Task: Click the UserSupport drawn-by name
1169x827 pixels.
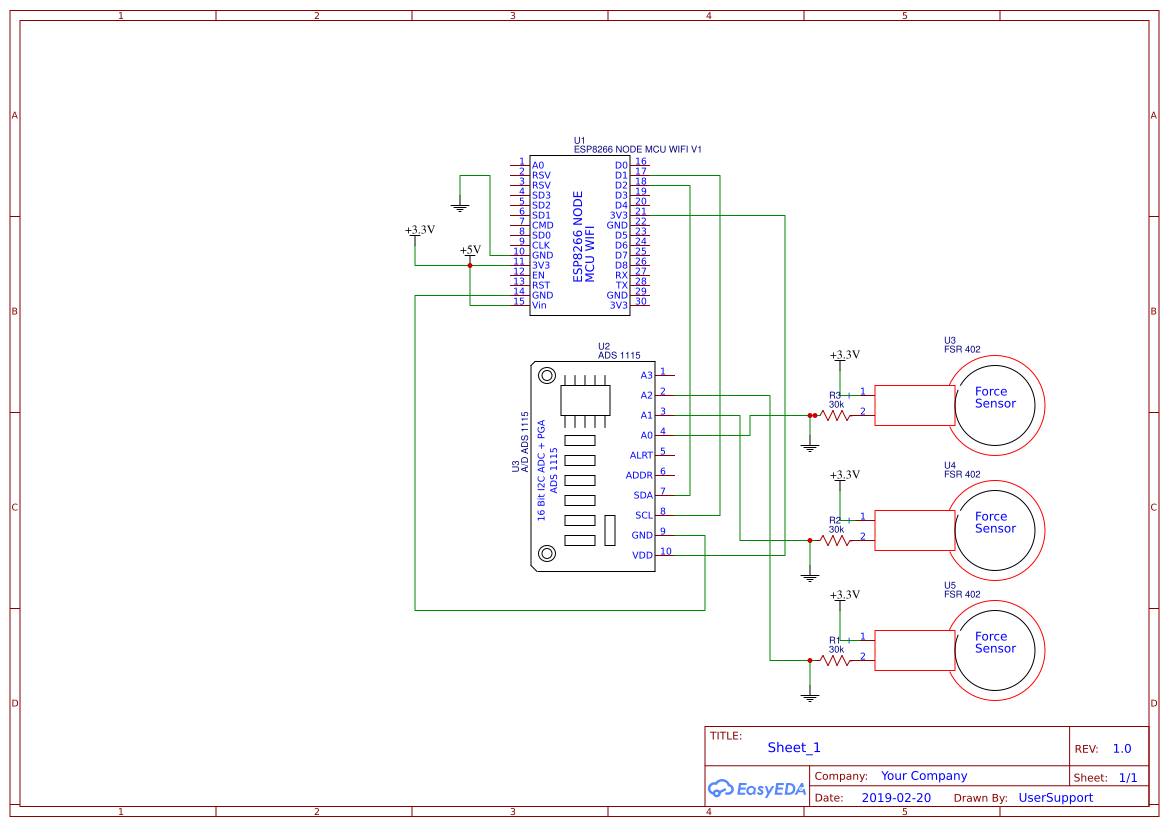Action: coord(1057,797)
